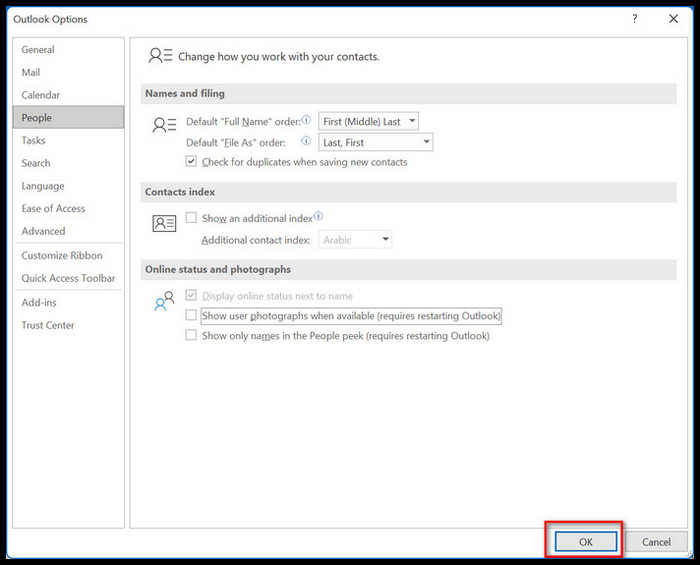Click the File As order info icon
700x565 pixels.
coord(306,141)
